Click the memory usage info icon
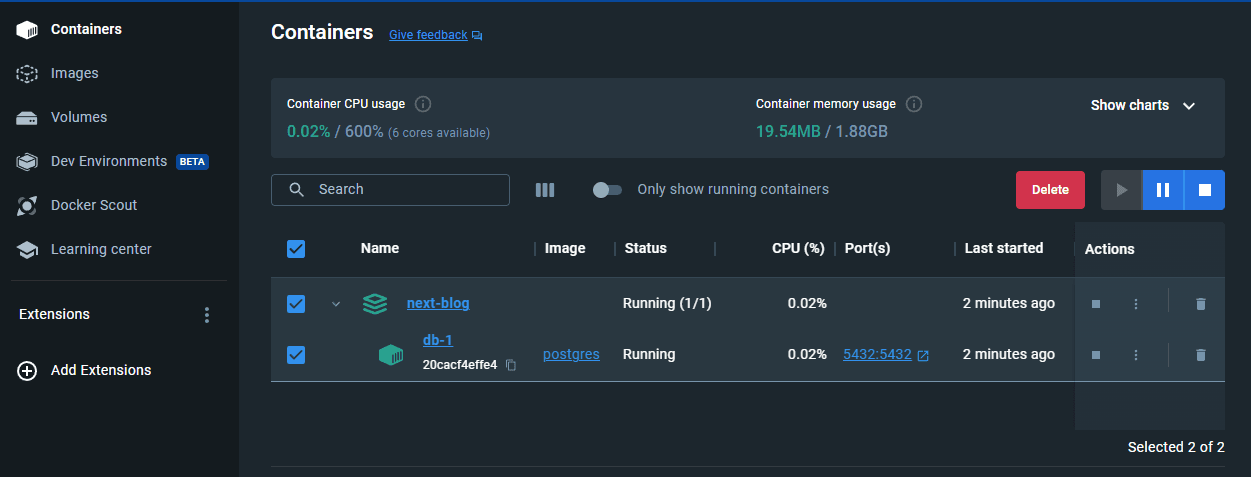The width and height of the screenshot is (1251, 477). click(x=914, y=104)
